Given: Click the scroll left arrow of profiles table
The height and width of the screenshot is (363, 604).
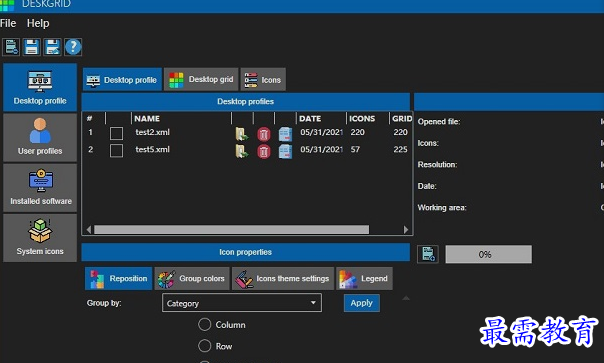Looking at the screenshot, I should [89, 230].
